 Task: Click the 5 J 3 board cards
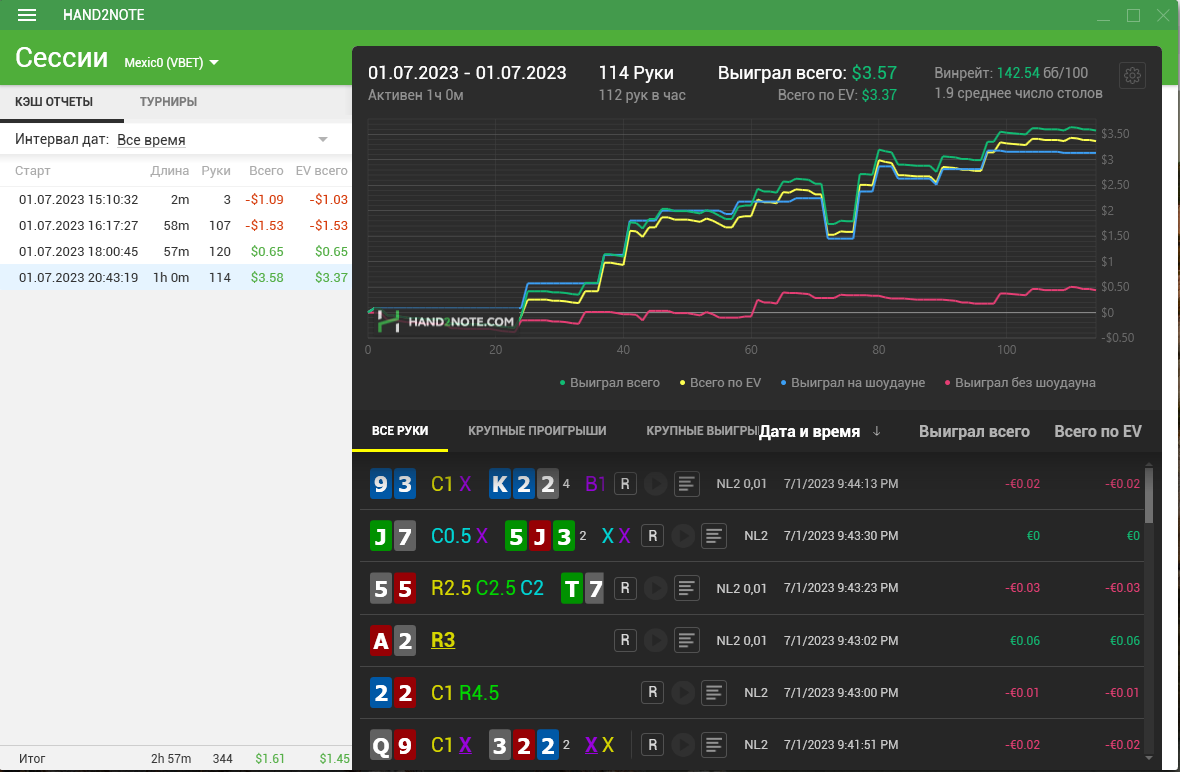pyautogui.click(x=540, y=536)
